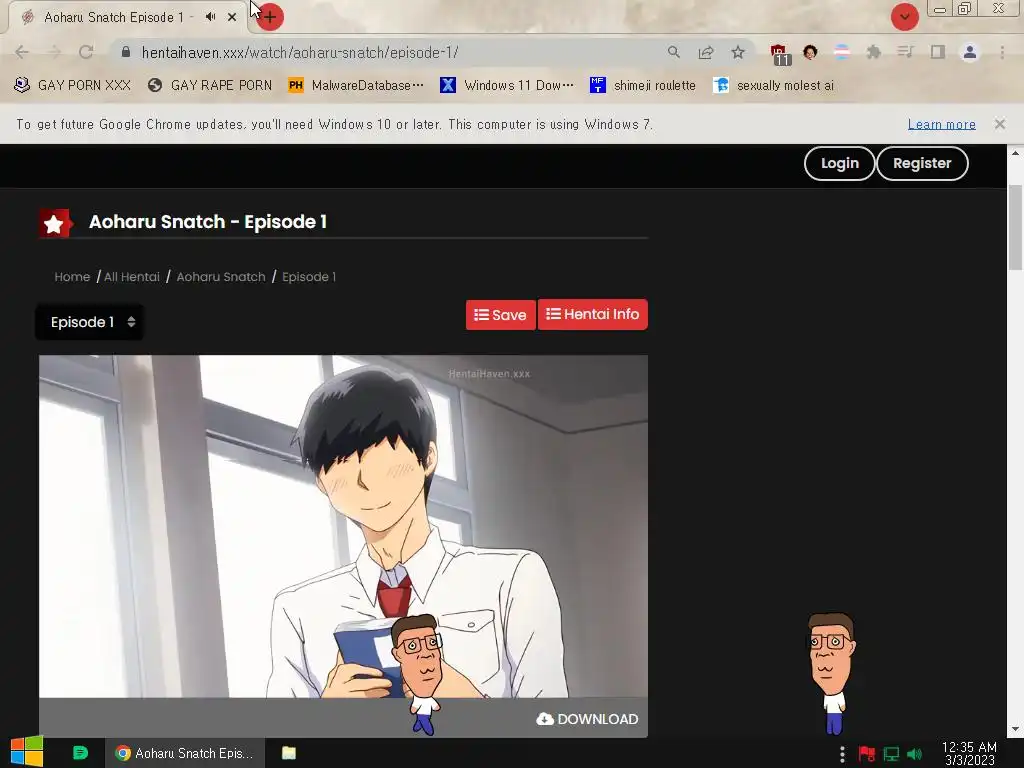1024x768 pixels.
Task: Click the page vertical scrollbar thumb
Action: coord(1015,227)
